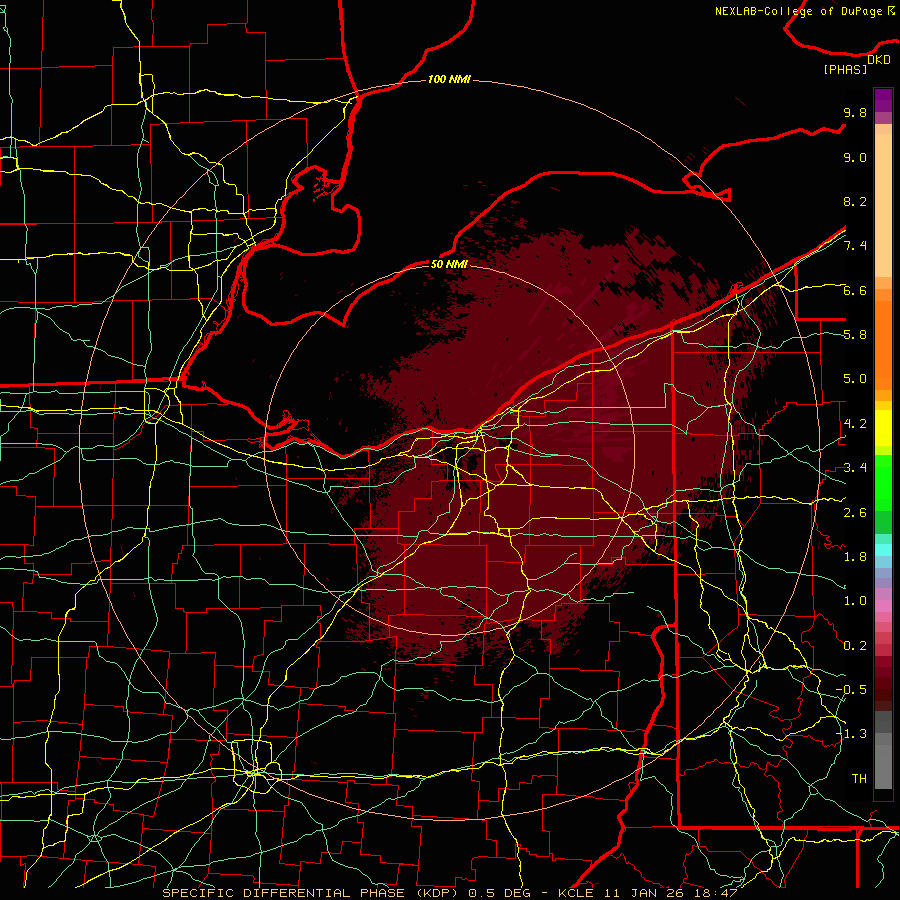
Task: Click the 4.2 scale value
Action: (x=855, y=424)
